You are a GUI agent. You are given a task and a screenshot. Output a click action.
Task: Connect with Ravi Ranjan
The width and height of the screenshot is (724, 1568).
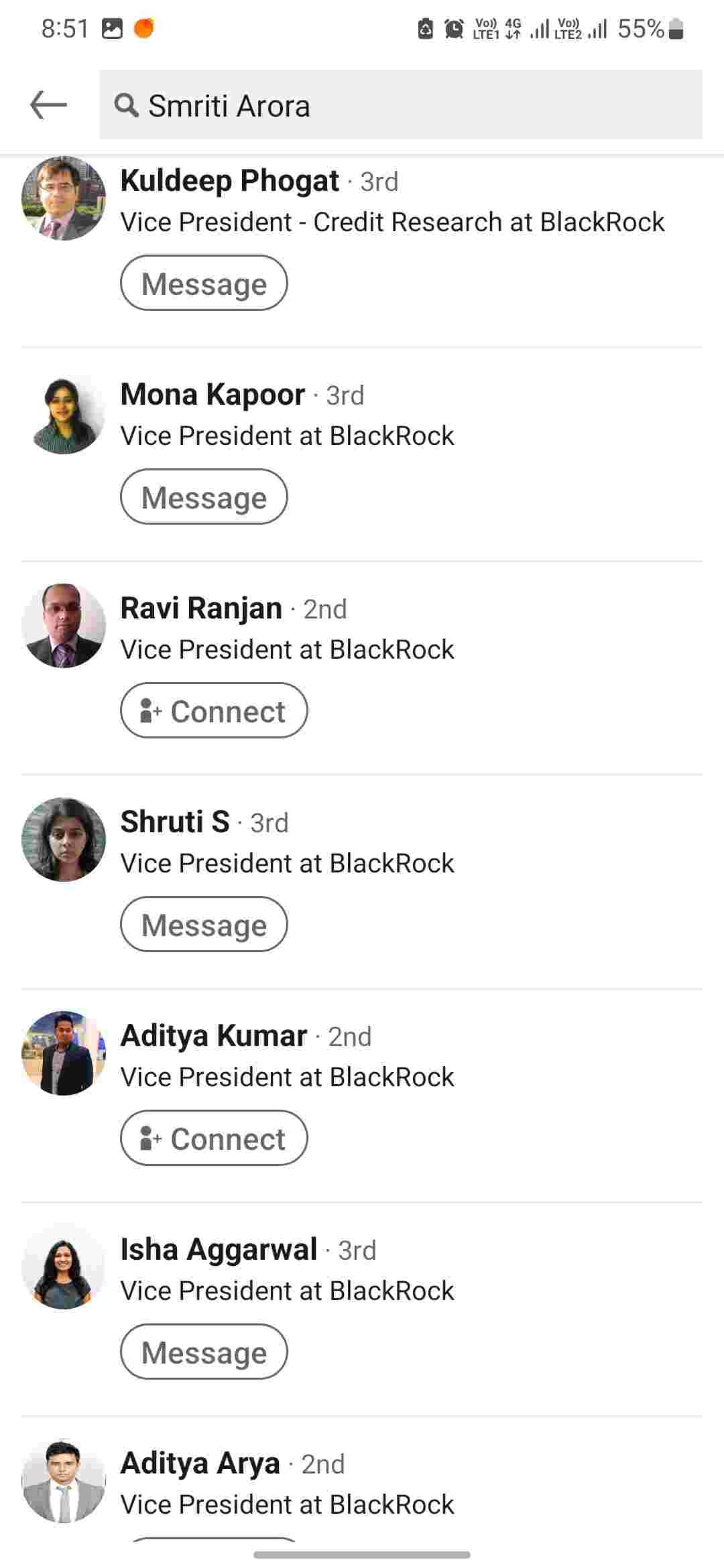[x=214, y=710]
